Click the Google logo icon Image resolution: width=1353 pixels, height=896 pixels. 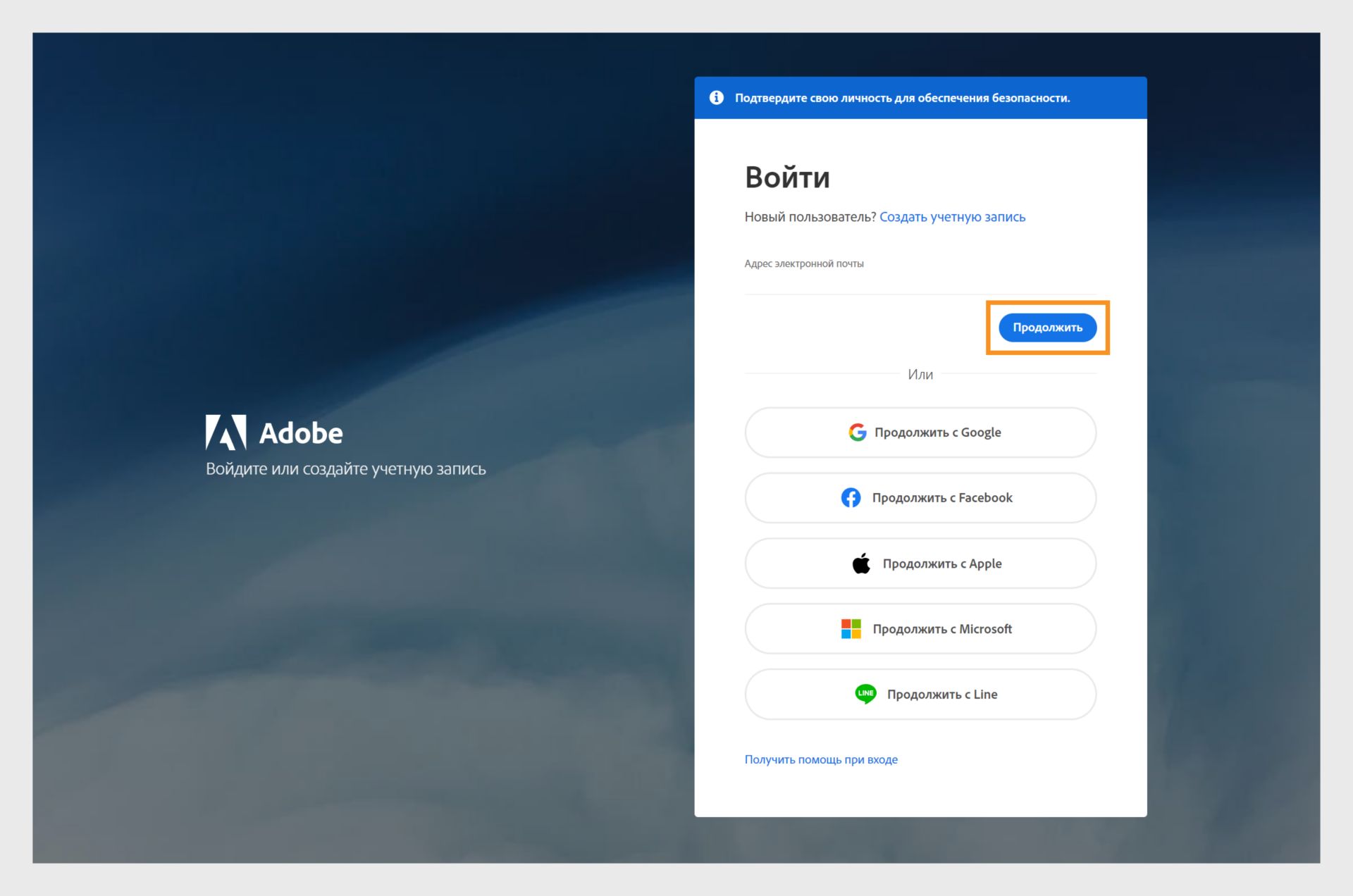[x=858, y=433]
